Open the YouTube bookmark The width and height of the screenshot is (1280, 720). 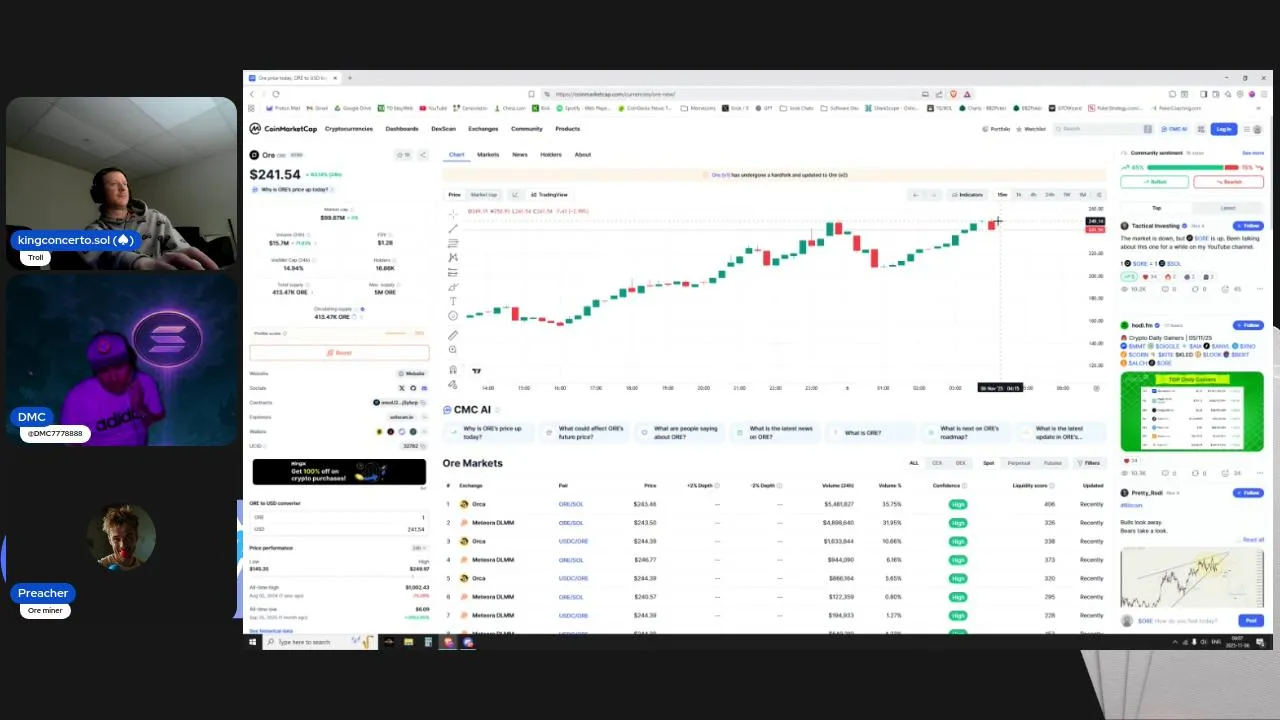(433, 108)
